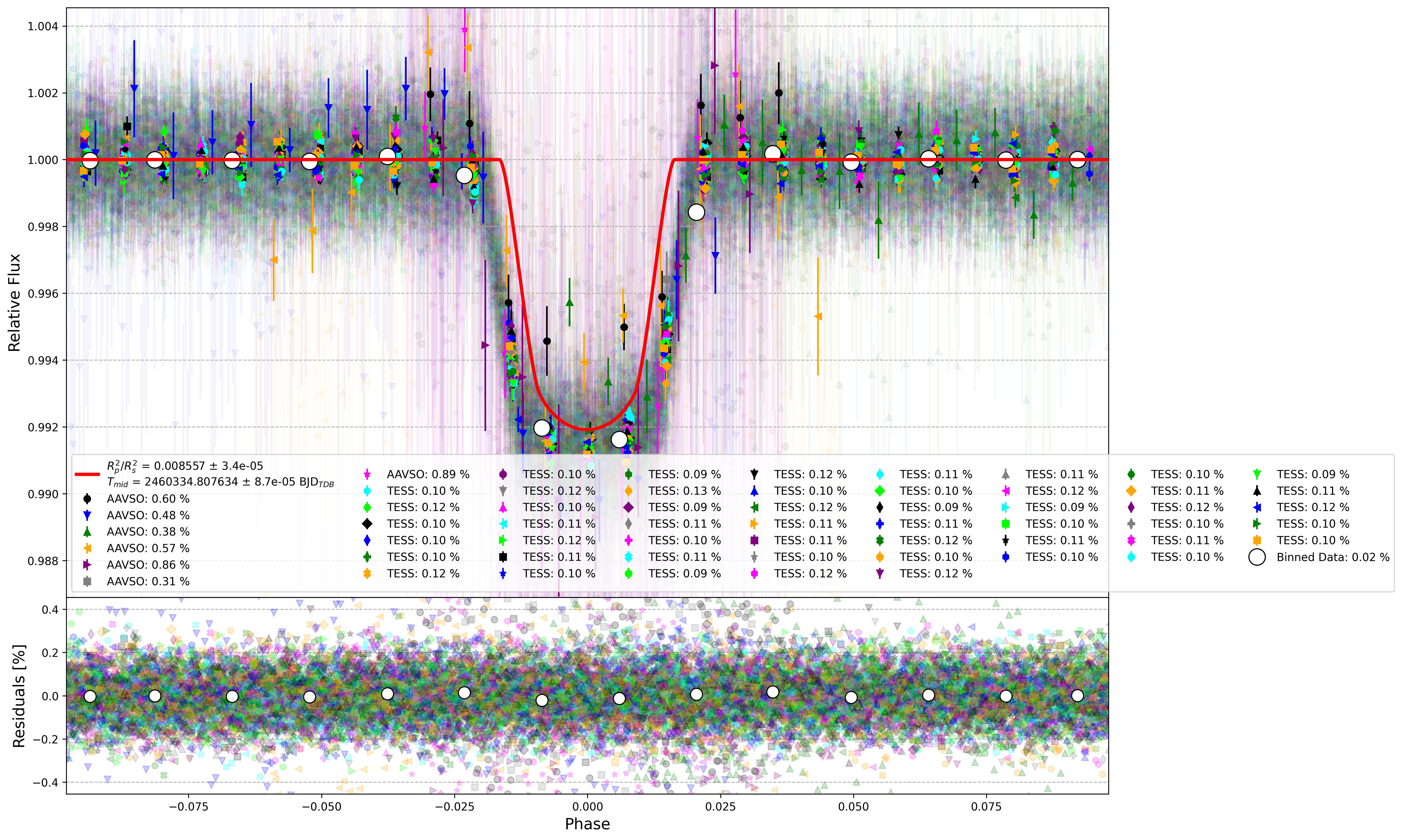Screen dimensions: 1402x840
Task: Click the 0.988 flux tick label
Action: coord(42,561)
